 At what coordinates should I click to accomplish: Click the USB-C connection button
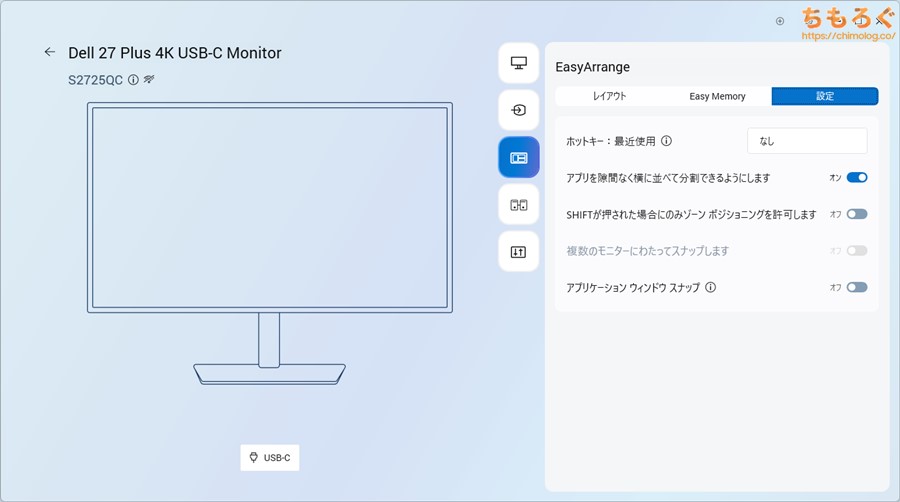pos(270,457)
